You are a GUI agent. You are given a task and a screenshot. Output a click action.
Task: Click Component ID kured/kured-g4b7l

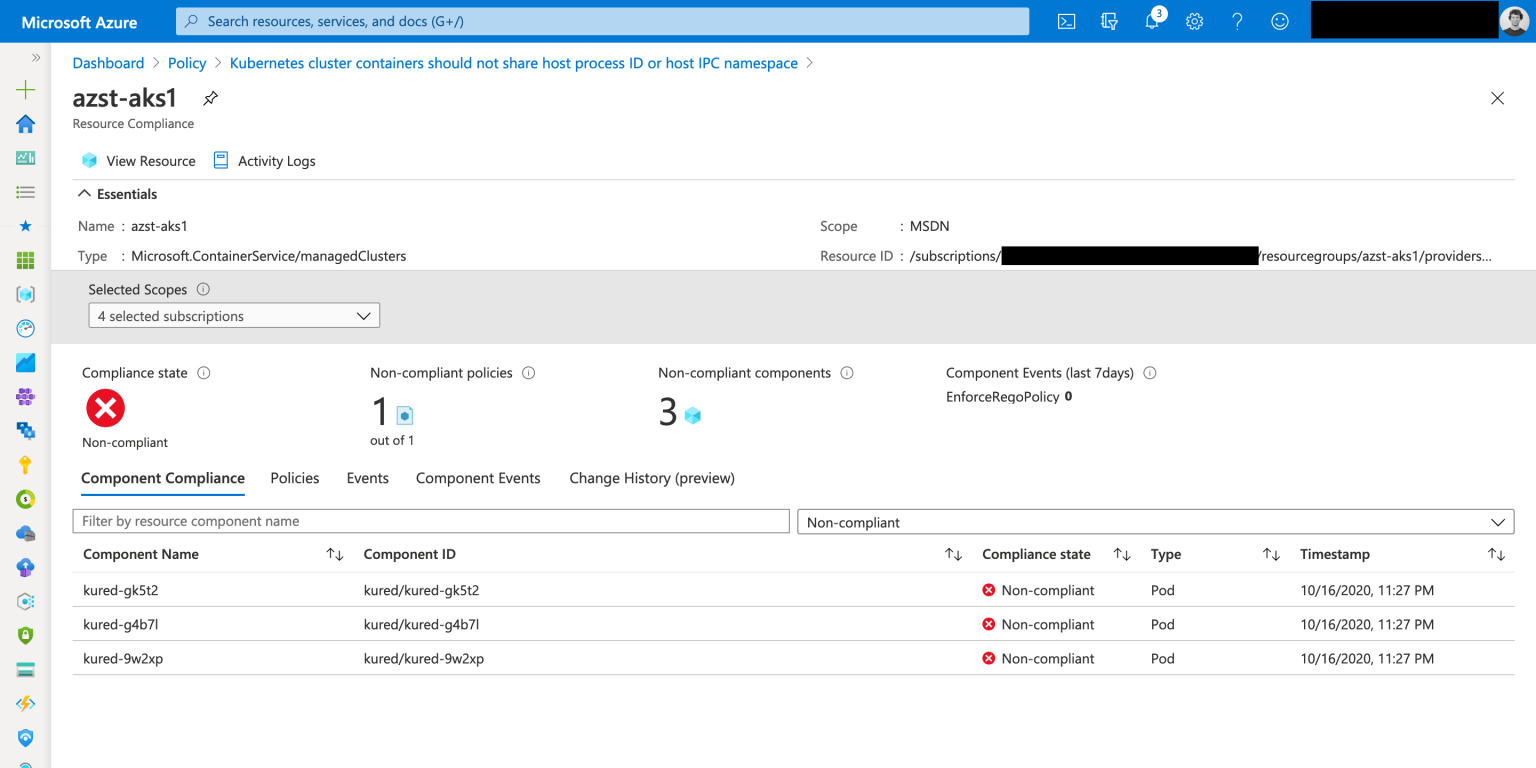421,624
